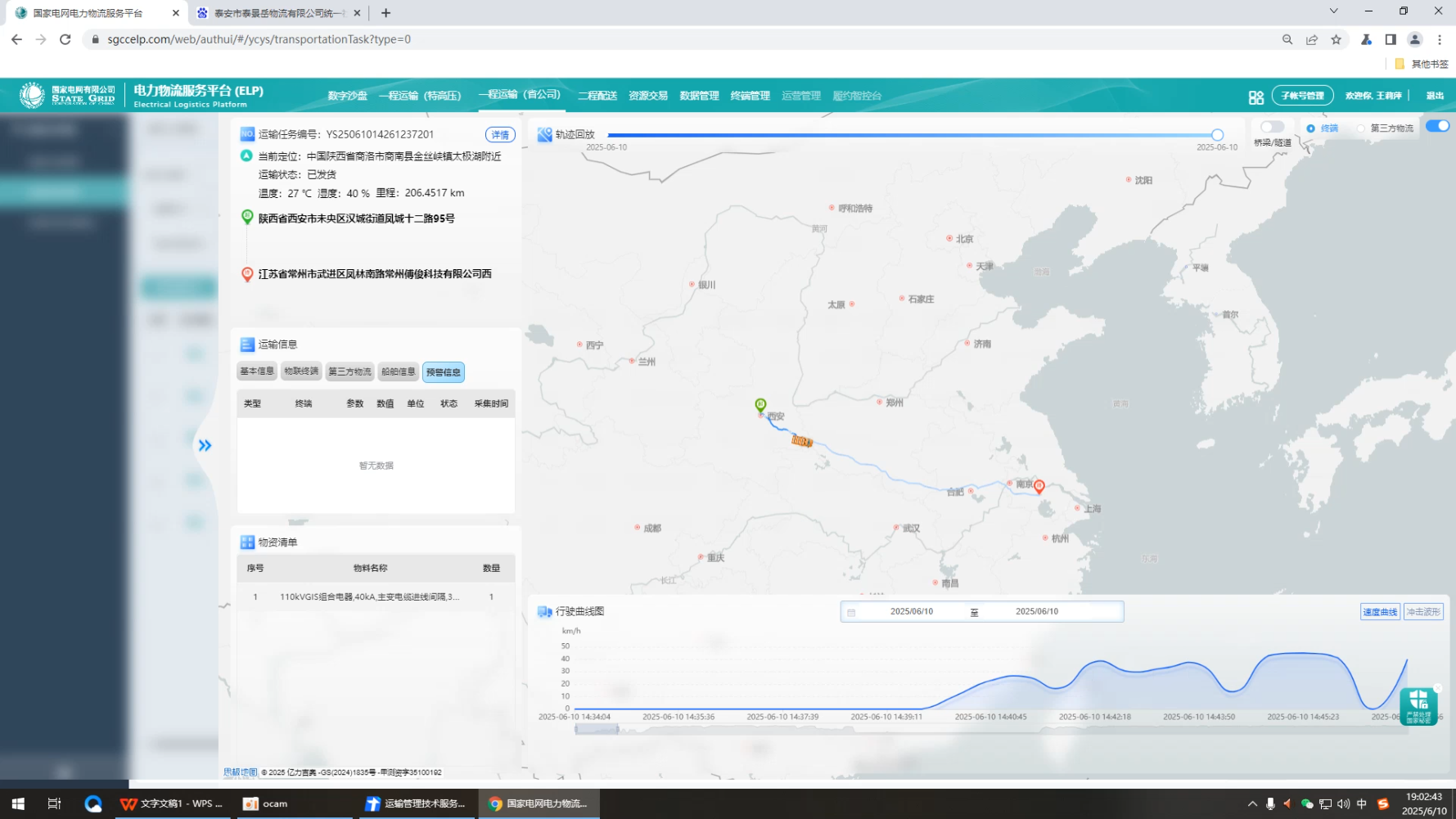Screen dimensions: 1456x819
Task: Click the orange truck marker on map
Action: pyautogui.click(x=801, y=441)
